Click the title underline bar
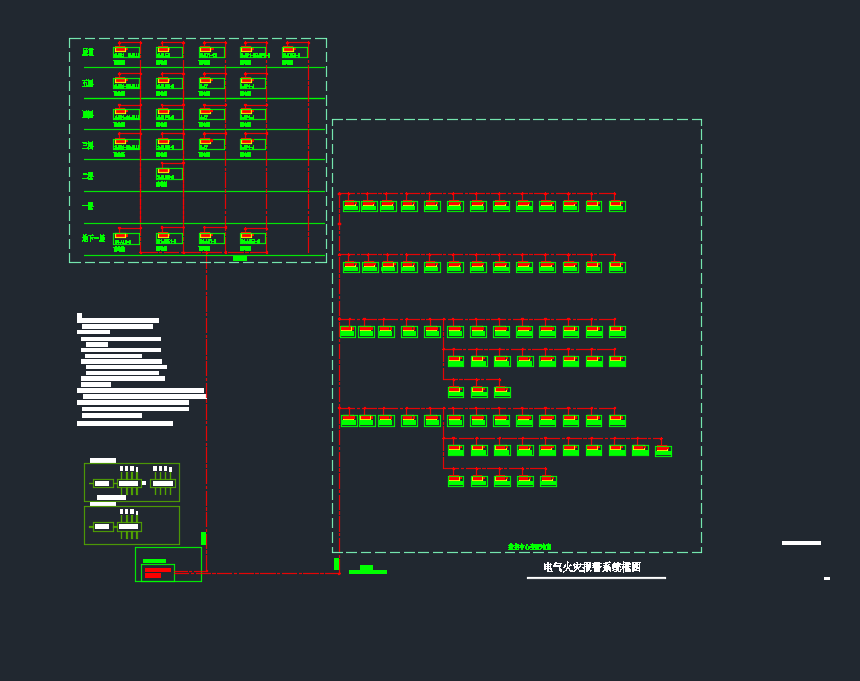Image resolution: width=860 pixels, height=681 pixels. pyautogui.click(x=596, y=578)
